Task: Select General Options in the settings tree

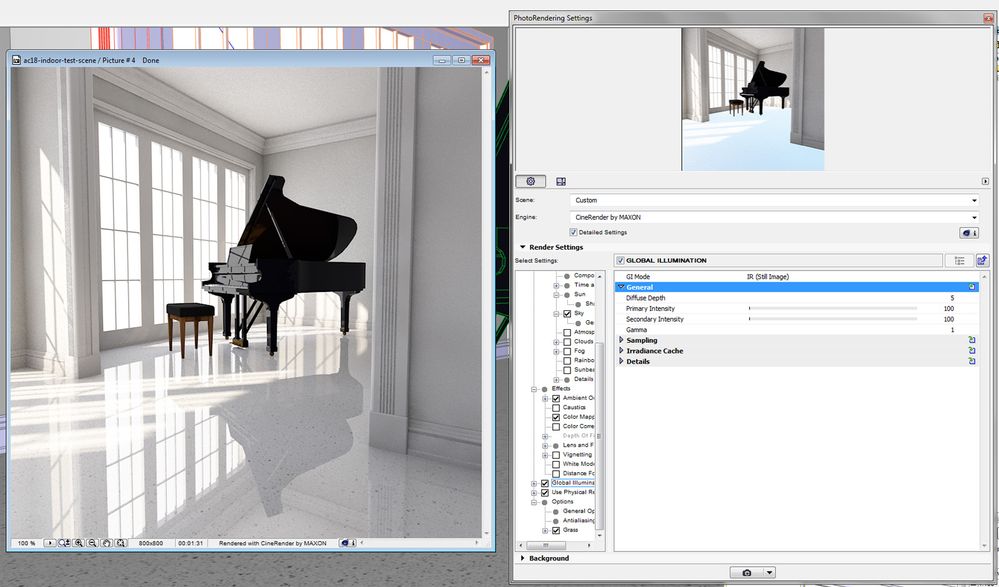Action: (x=579, y=511)
